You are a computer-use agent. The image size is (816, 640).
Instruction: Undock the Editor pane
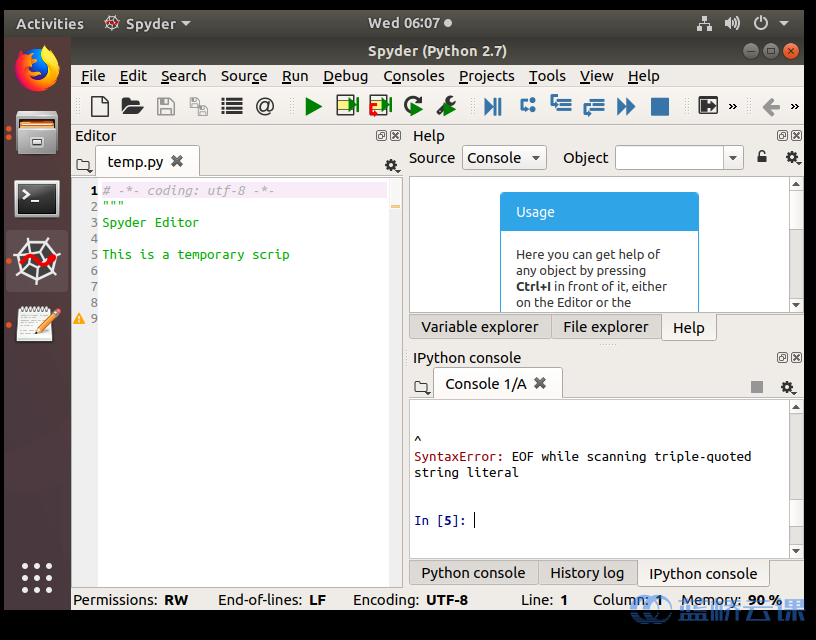click(x=381, y=136)
